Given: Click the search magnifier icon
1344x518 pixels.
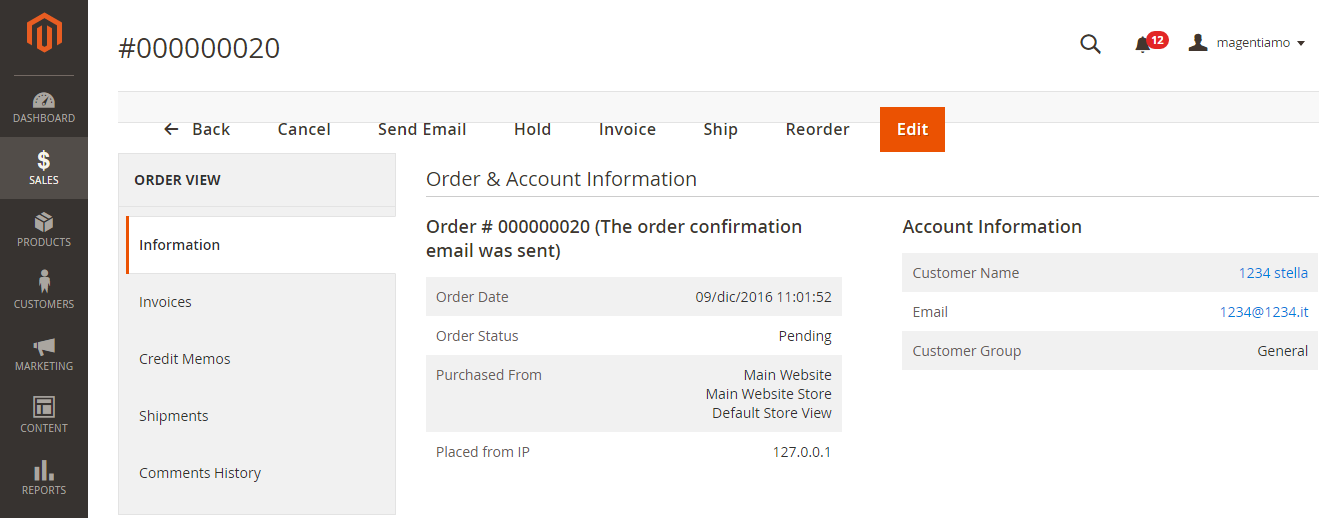Looking at the screenshot, I should tap(1090, 44).
